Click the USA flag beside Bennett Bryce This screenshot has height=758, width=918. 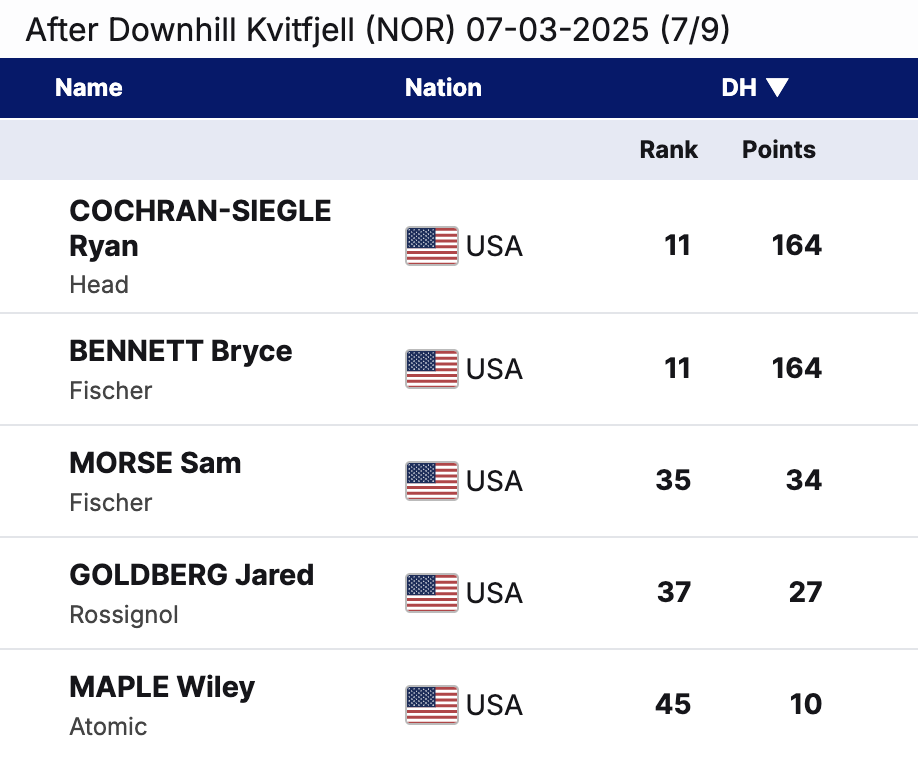click(x=431, y=369)
